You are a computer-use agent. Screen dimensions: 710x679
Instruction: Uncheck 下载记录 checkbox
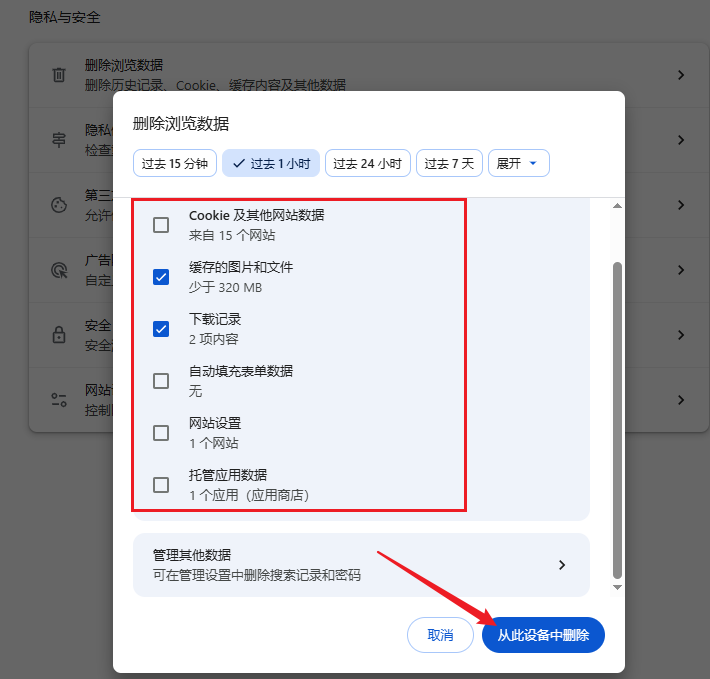161,329
